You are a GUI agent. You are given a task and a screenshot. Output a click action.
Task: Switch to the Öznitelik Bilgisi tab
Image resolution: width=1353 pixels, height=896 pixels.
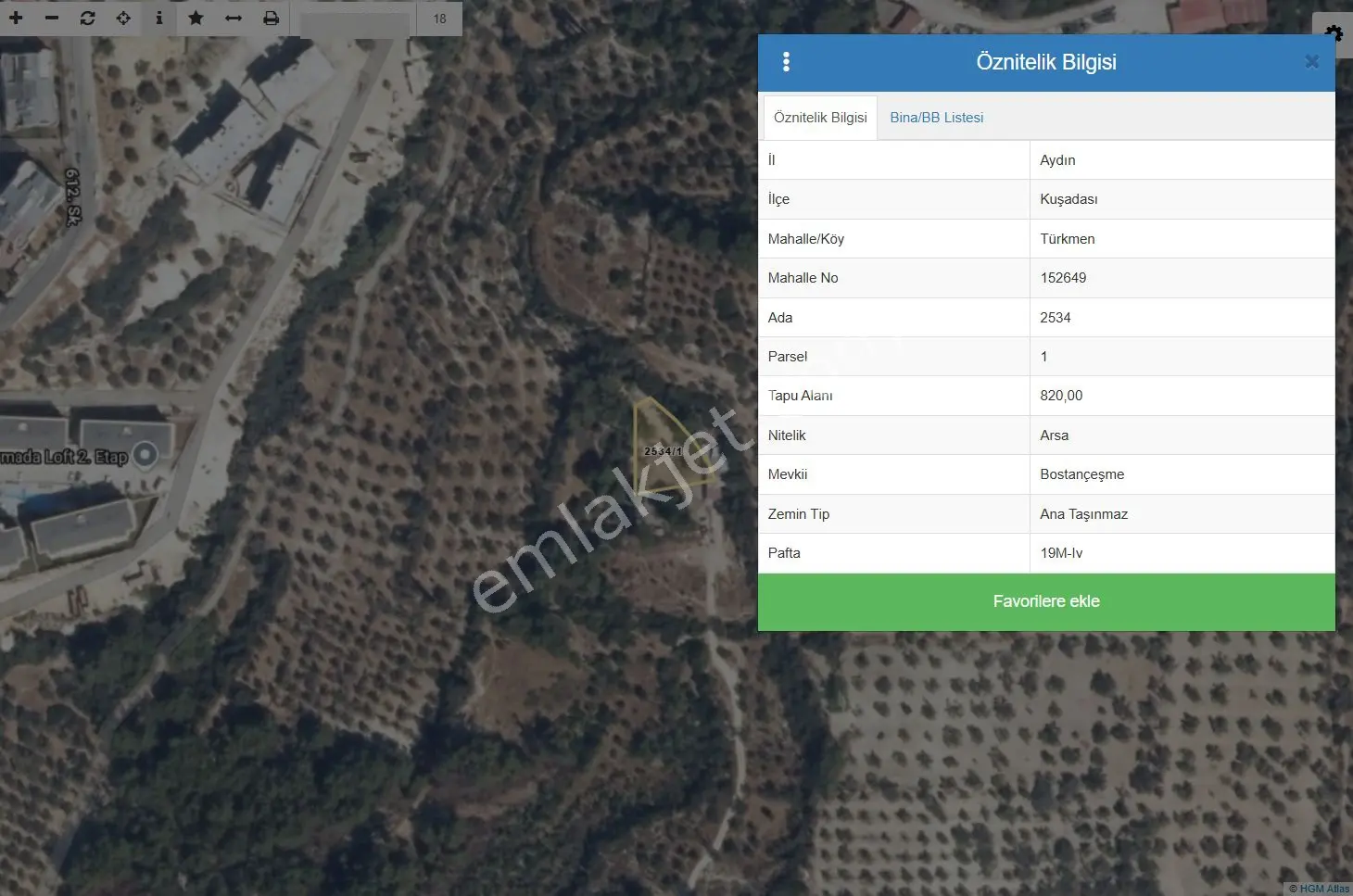pos(820,118)
